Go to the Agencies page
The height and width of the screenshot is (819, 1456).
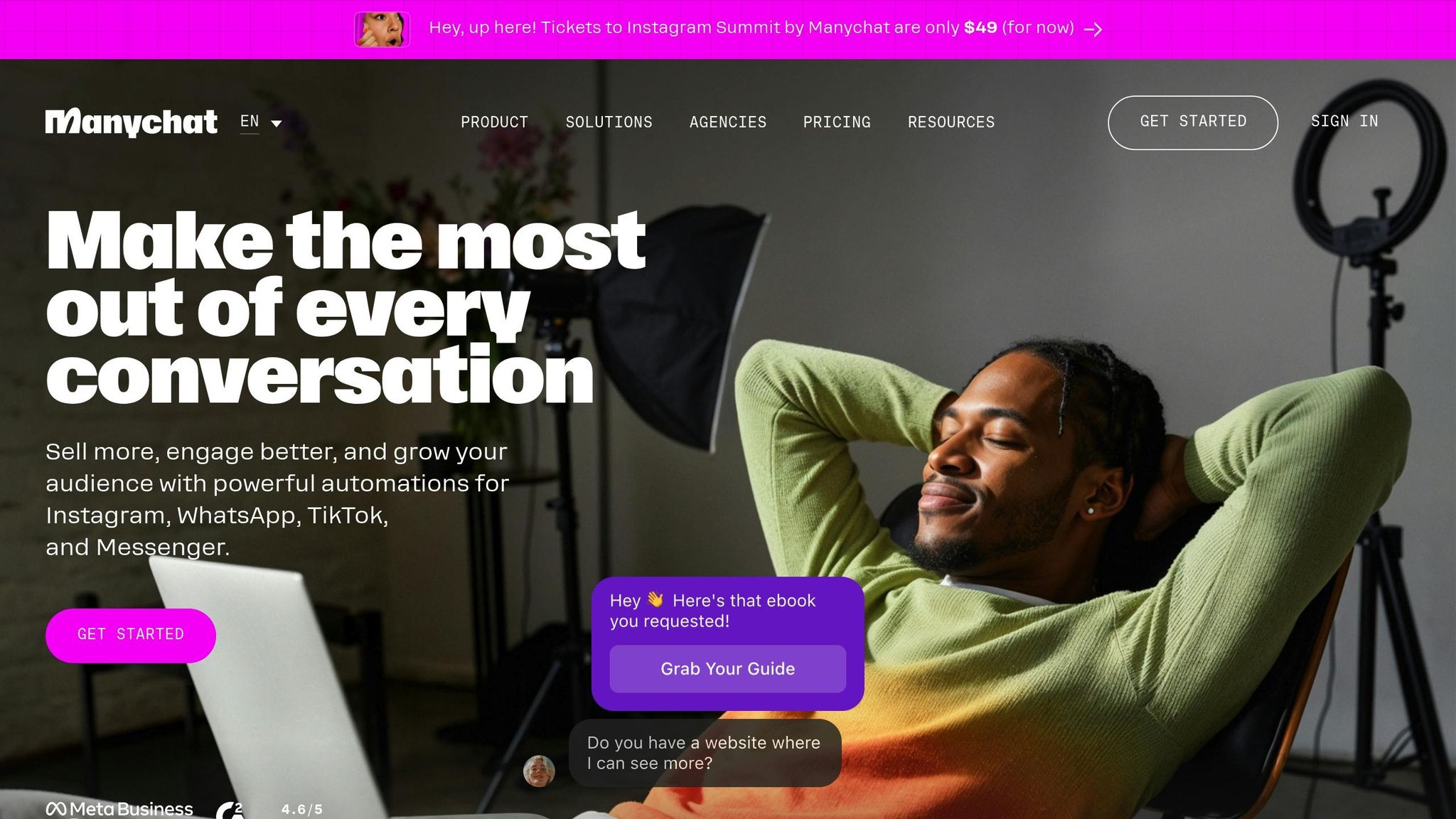click(x=728, y=122)
